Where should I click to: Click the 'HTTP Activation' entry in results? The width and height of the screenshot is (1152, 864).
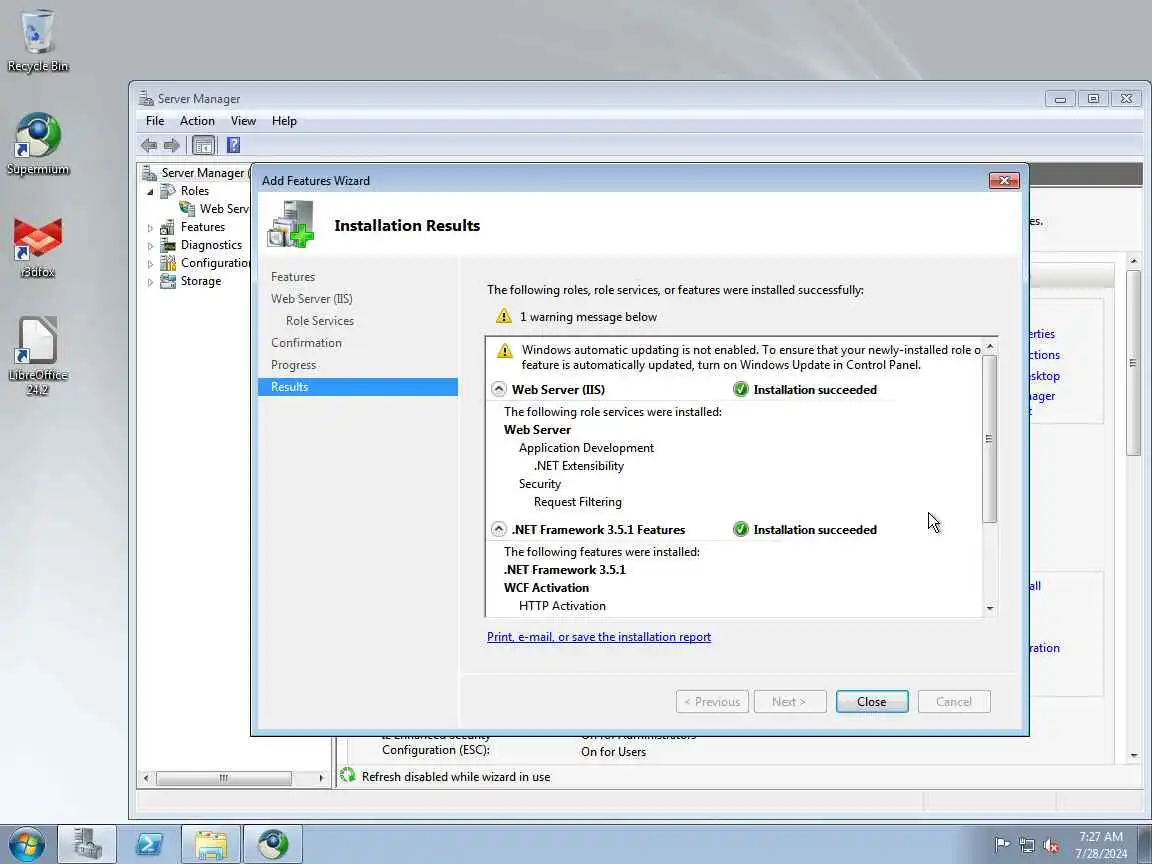pyautogui.click(x=562, y=606)
